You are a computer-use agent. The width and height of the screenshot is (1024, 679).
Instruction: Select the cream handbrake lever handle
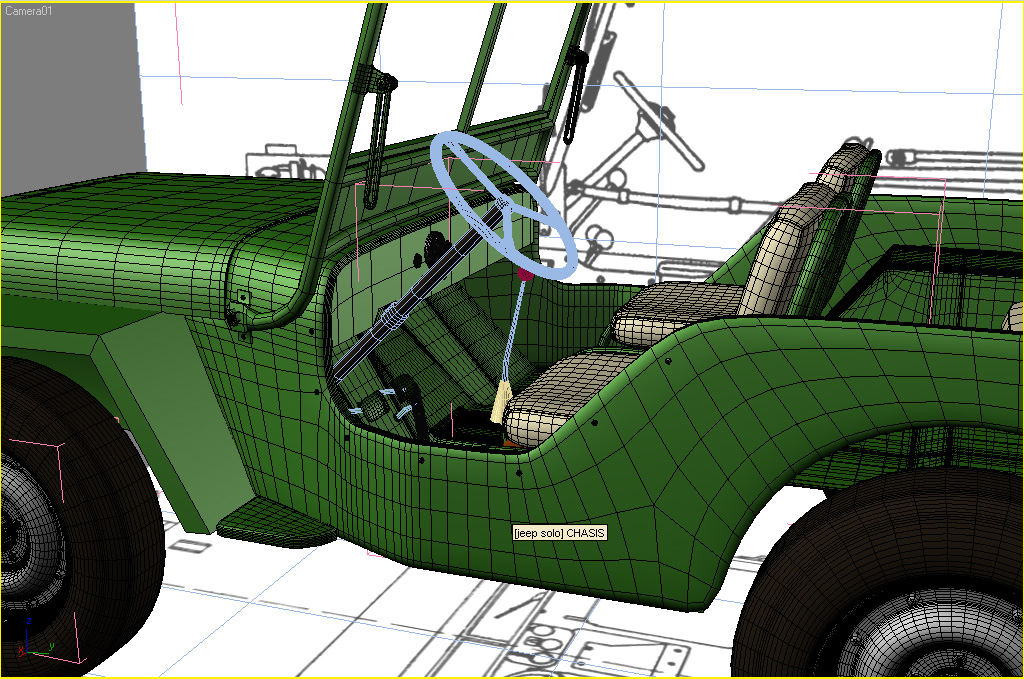[500, 403]
